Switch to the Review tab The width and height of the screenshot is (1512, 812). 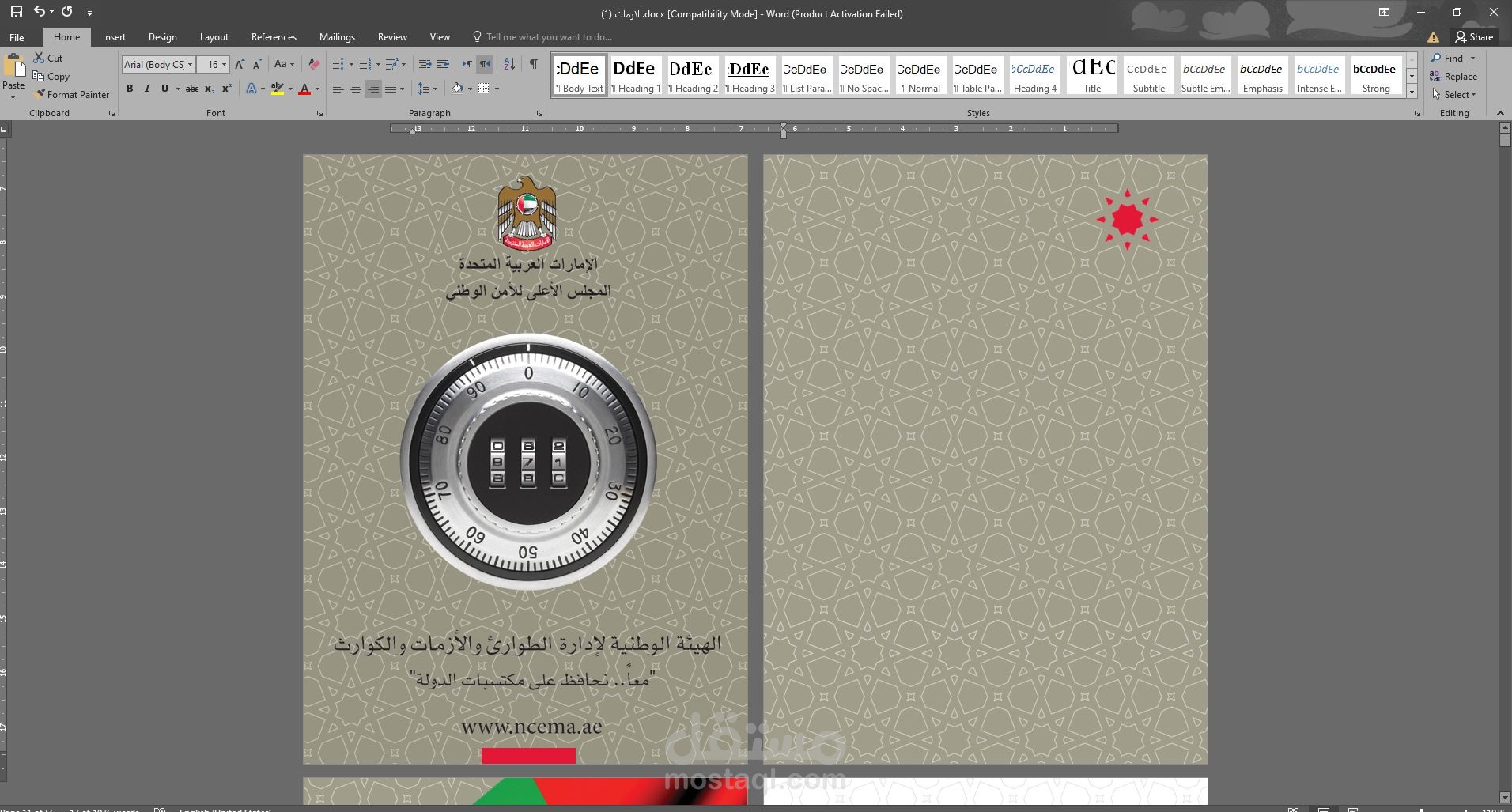pyautogui.click(x=392, y=37)
